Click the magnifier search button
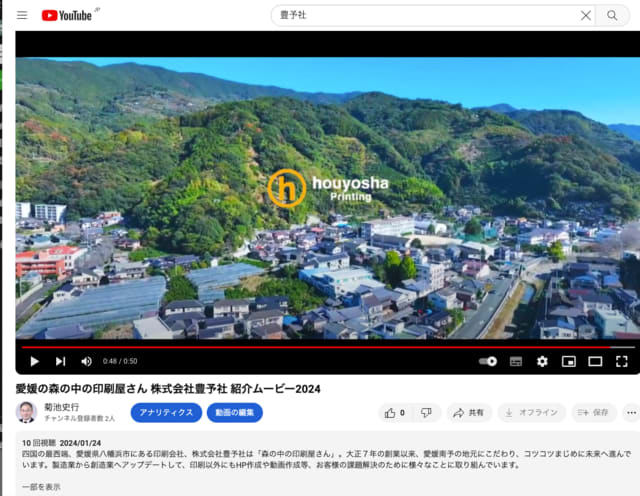Image resolution: width=640 pixels, height=496 pixels. pyautogui.click(x=612, y=16)
